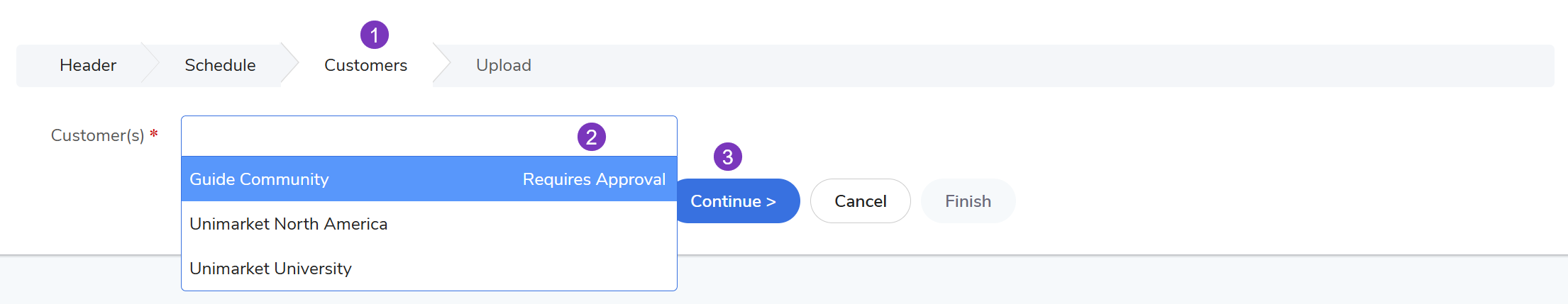The image size is (1568, 304).
Task: Click the purple step 1 badge
Action: (x=374, y=35)
